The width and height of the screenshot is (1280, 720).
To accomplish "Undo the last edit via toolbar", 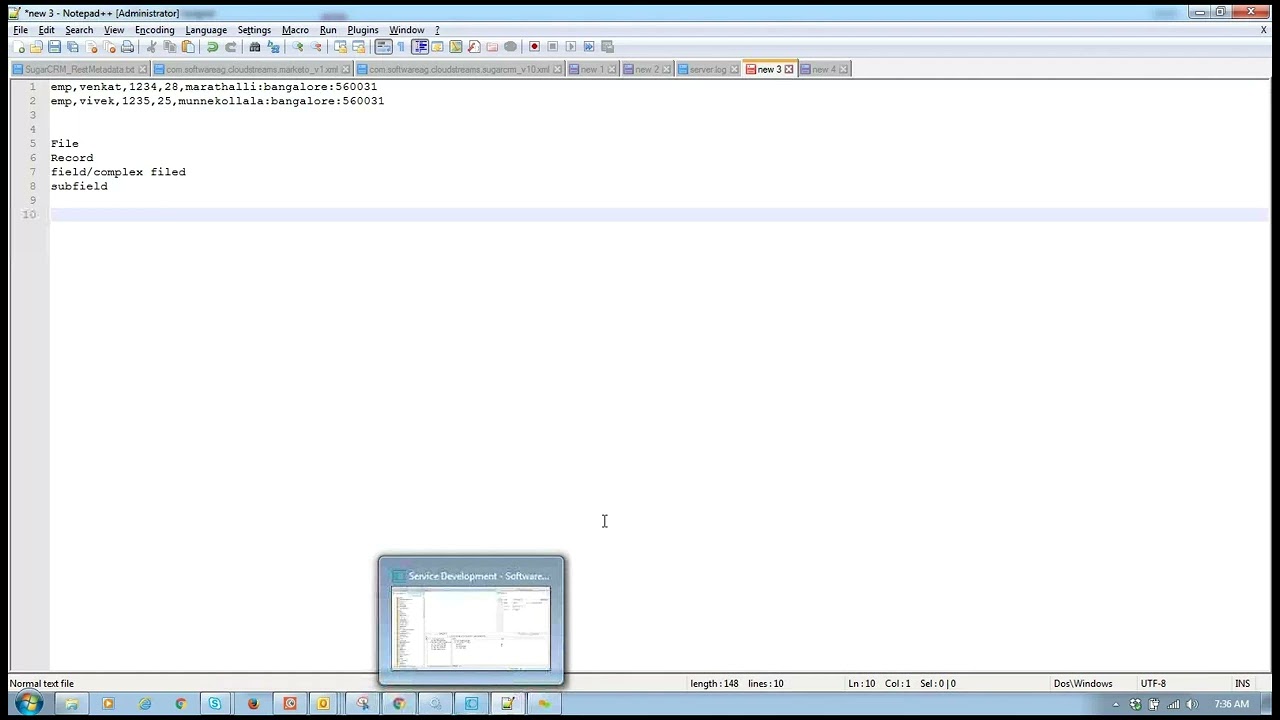I will click(x=212, y=47).
